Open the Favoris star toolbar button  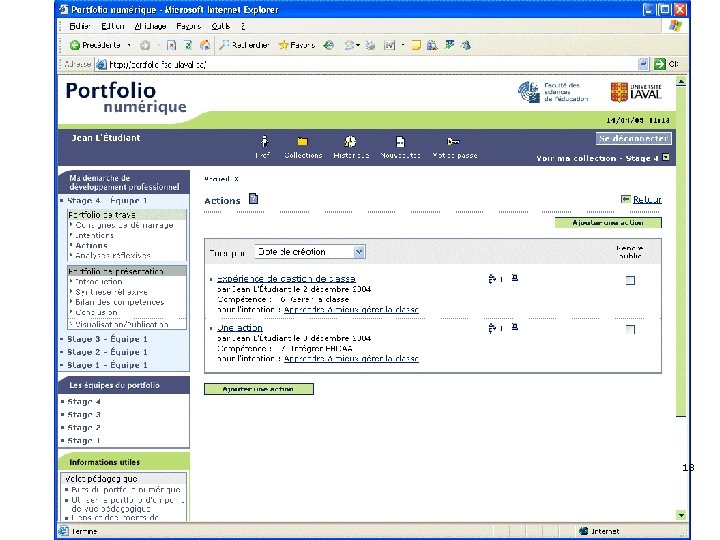(x=297, y=45)
